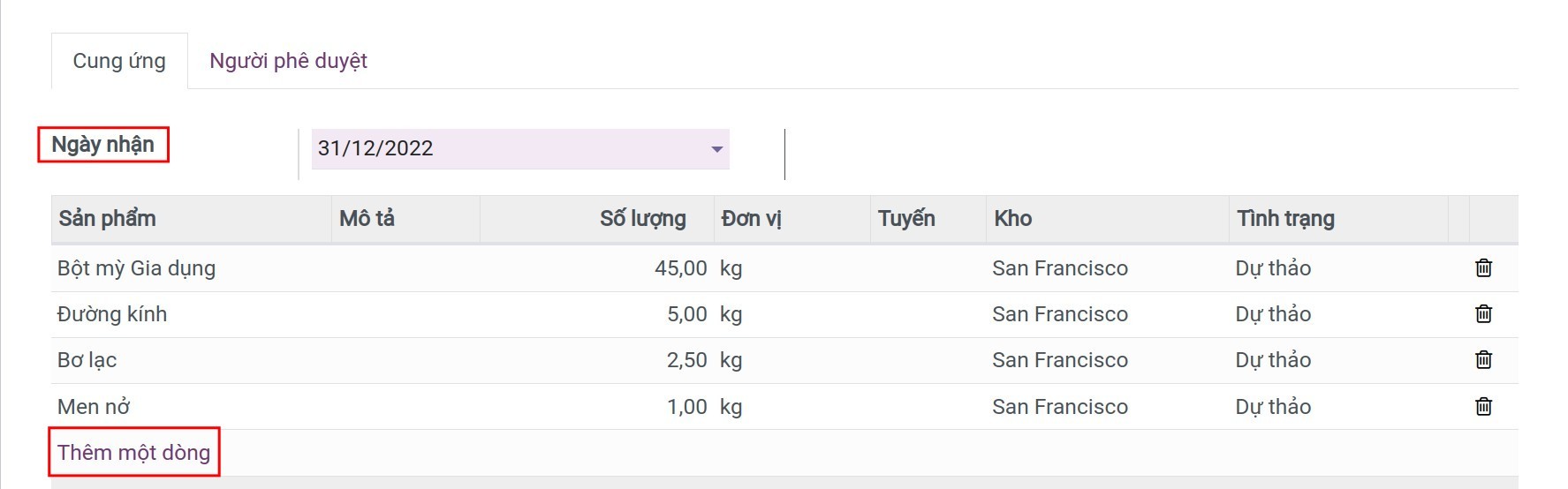Screen dimensions: 1568x489
Task: Click the Đơn vị column header
Action: point(751,219)
